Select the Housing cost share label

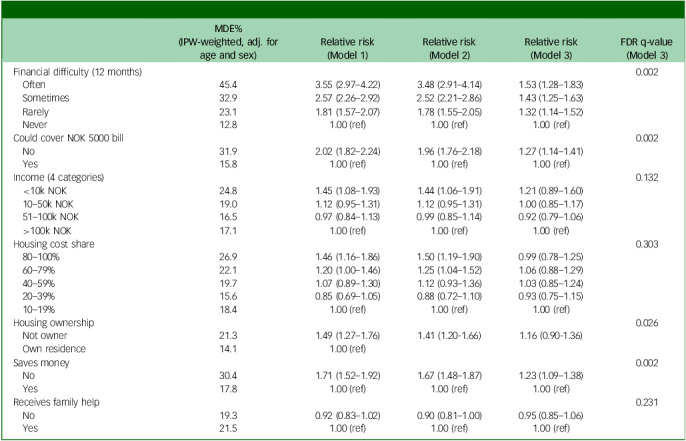tap(54, 244)
